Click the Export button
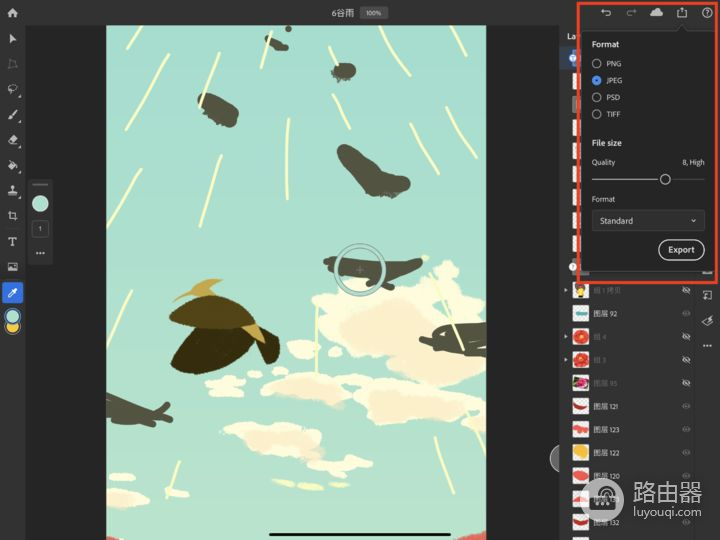The image size is (720, 540). (681, 250)
